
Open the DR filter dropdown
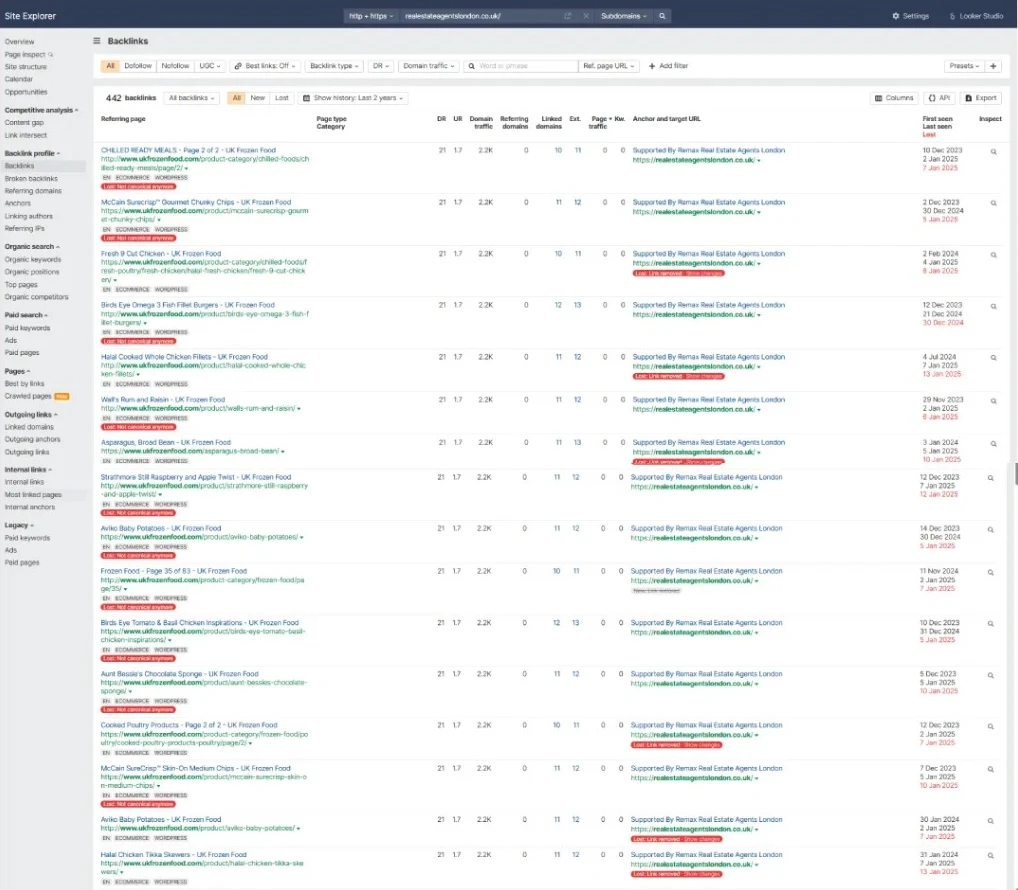380,66
